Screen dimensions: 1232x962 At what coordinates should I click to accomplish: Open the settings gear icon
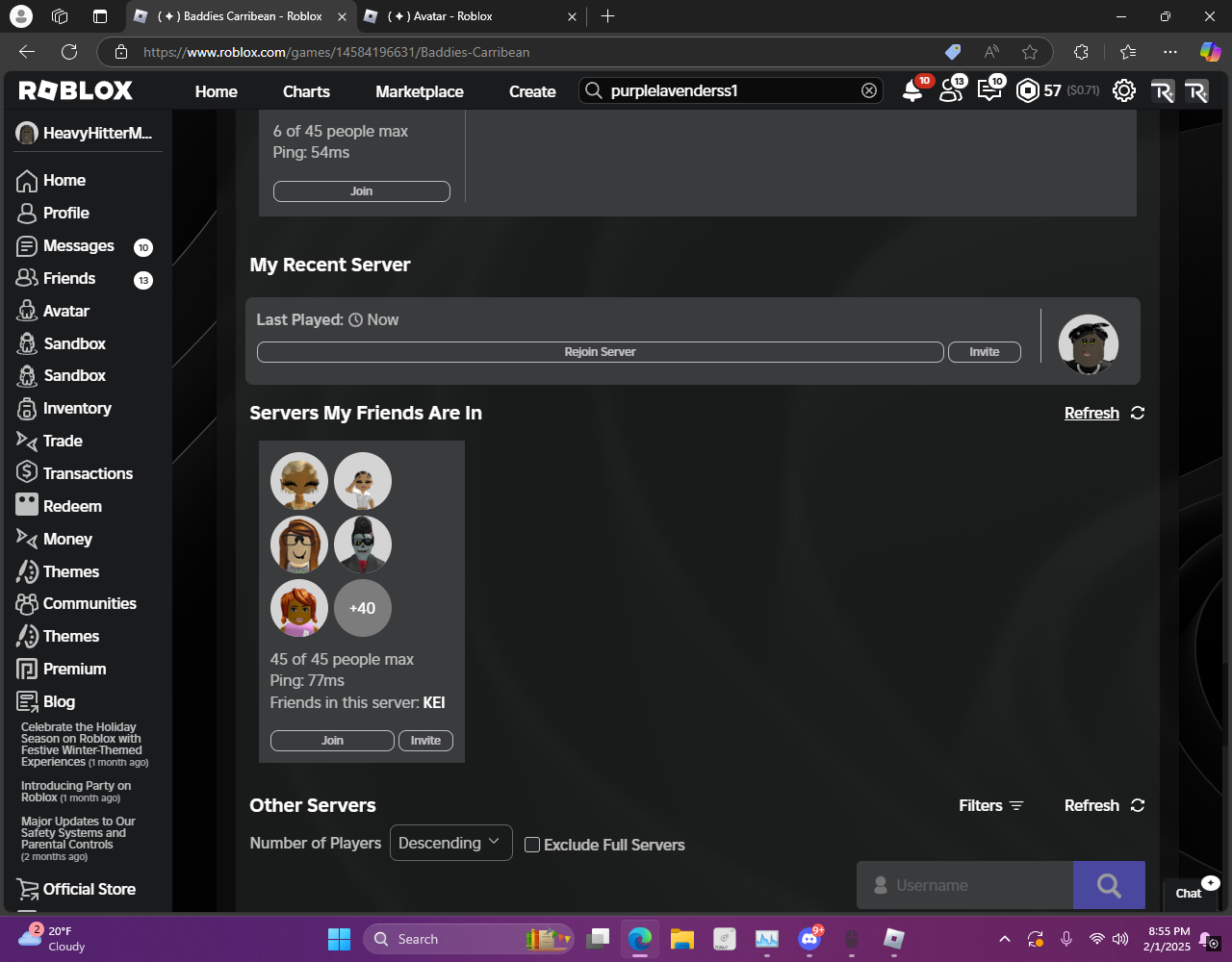1123,90
